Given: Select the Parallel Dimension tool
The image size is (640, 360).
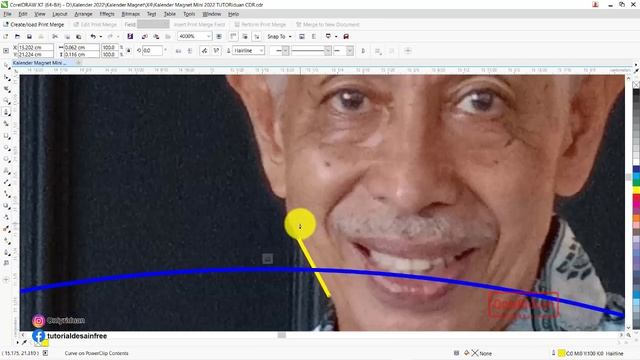Looking at the screenshot, I should tap(7, 182).
